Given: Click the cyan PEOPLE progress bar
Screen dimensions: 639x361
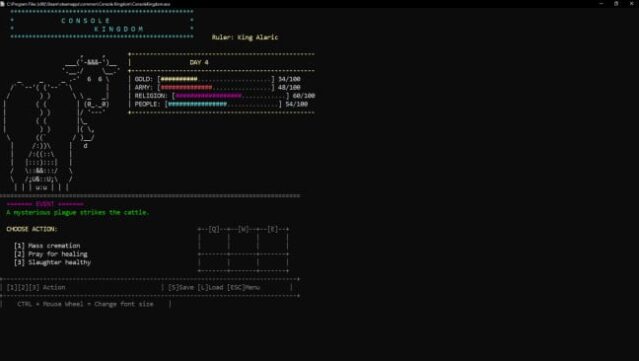Looking at the screenshot, I should coord(224,104).
